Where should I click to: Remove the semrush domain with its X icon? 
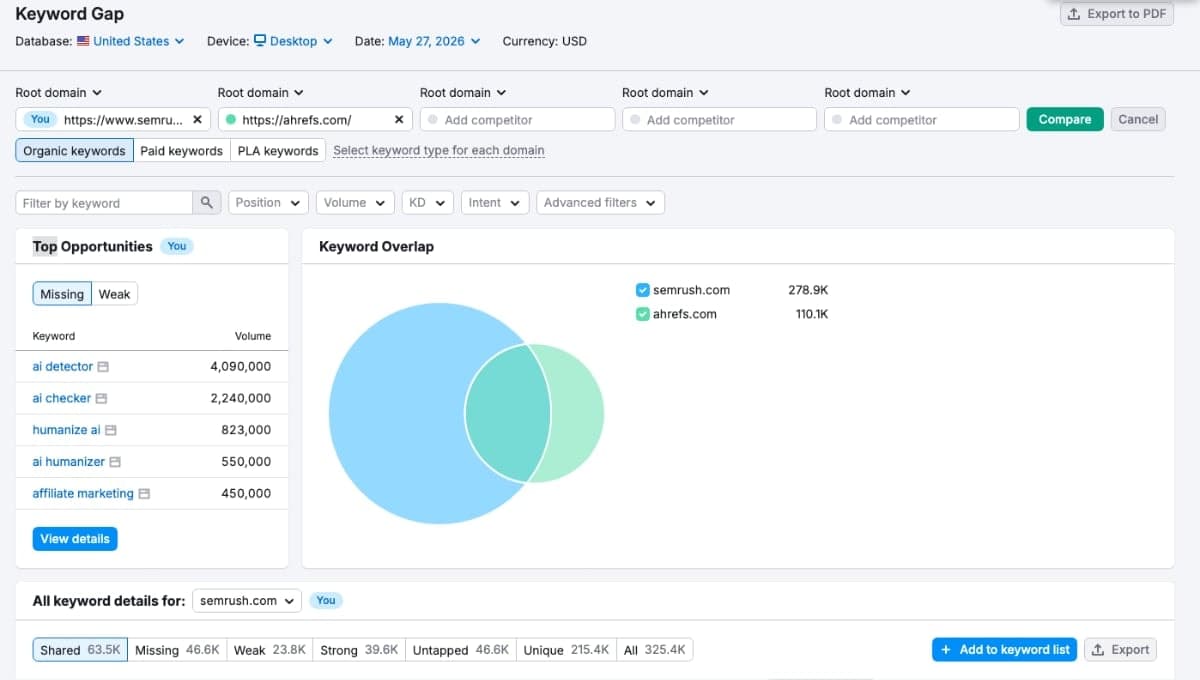coord(197,119)
